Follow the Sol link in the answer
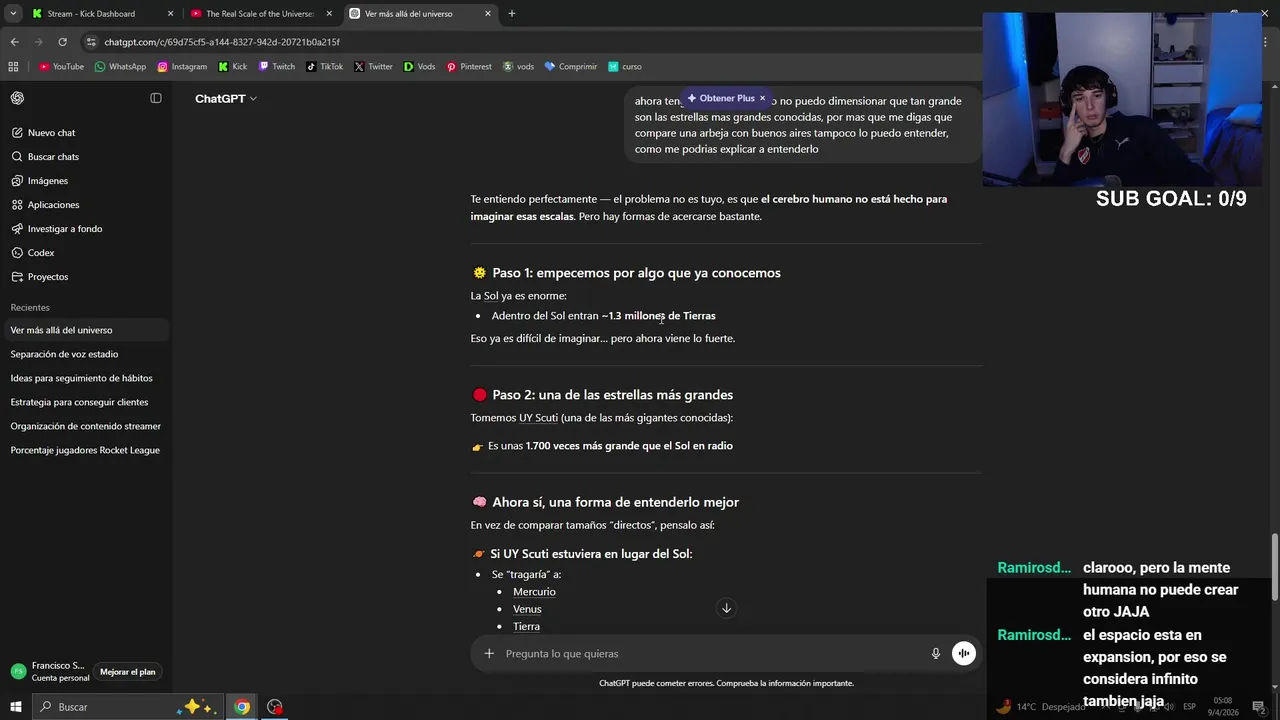1280x720 pixels. [x=491, y=296]
